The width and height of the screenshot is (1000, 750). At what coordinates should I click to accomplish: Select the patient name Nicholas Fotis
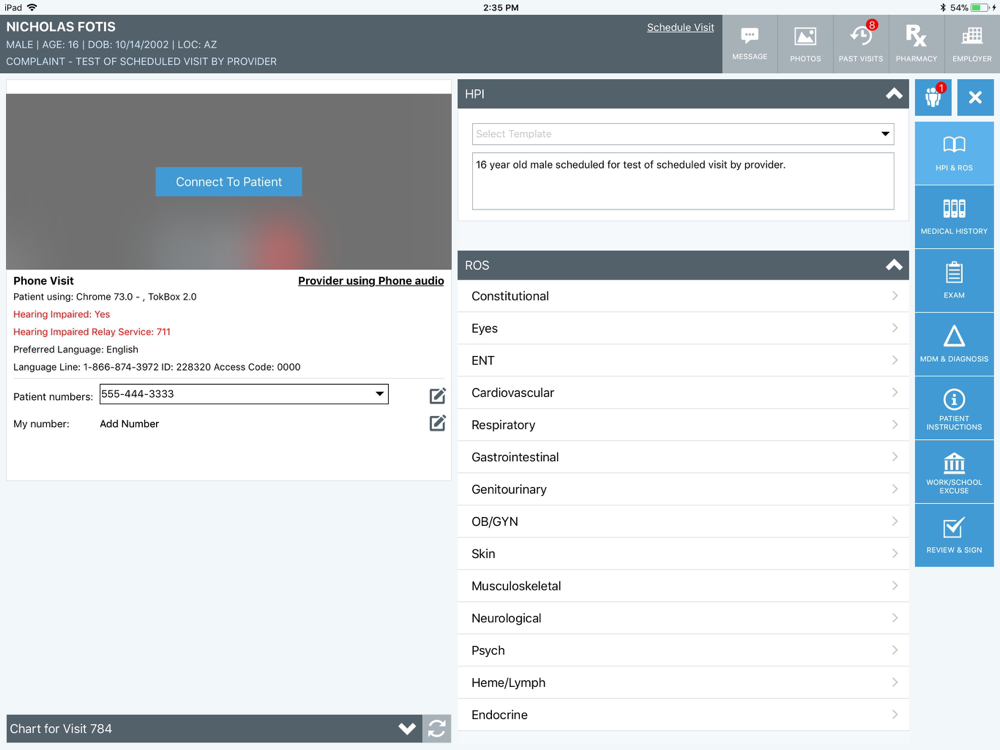coord(61,27)
